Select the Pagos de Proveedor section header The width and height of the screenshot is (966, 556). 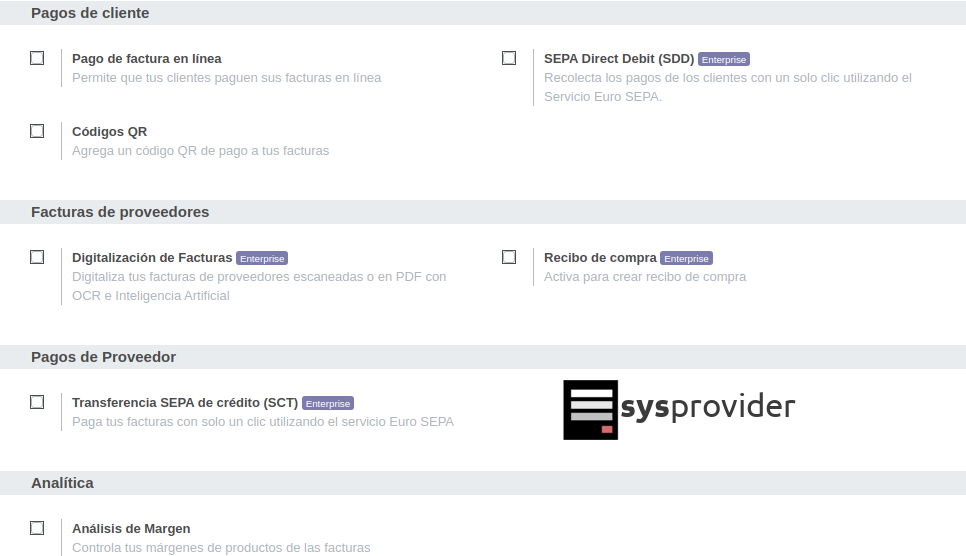coord(103,357)
